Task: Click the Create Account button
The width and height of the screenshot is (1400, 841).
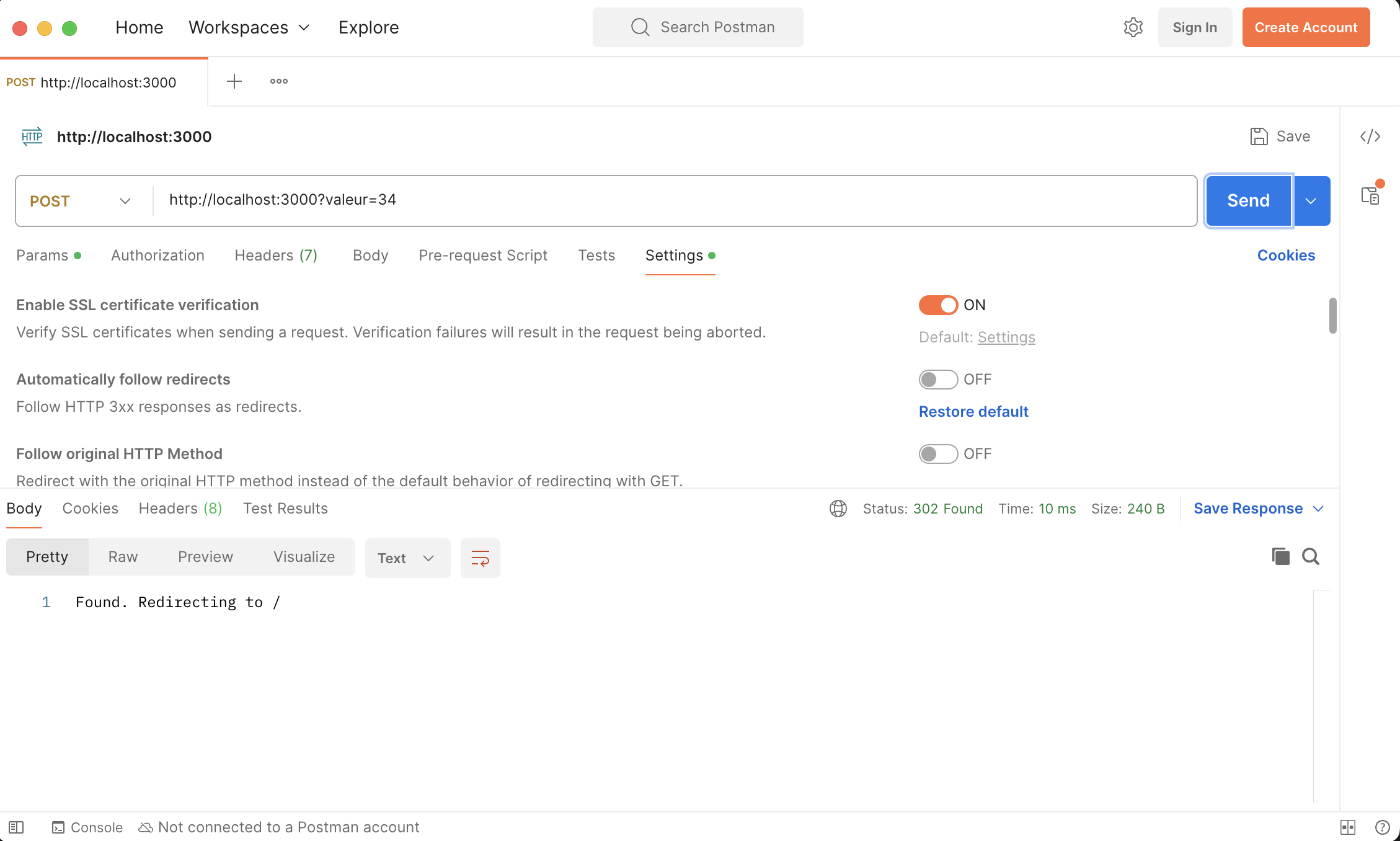Action: point(1306,27)
